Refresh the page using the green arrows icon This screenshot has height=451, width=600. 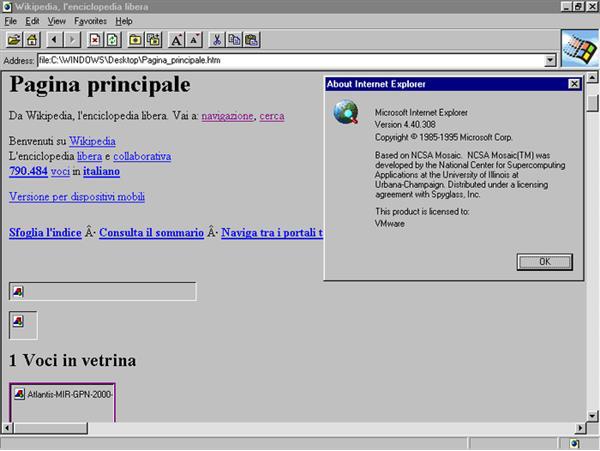pyautogui.click(x=112, y=40)
